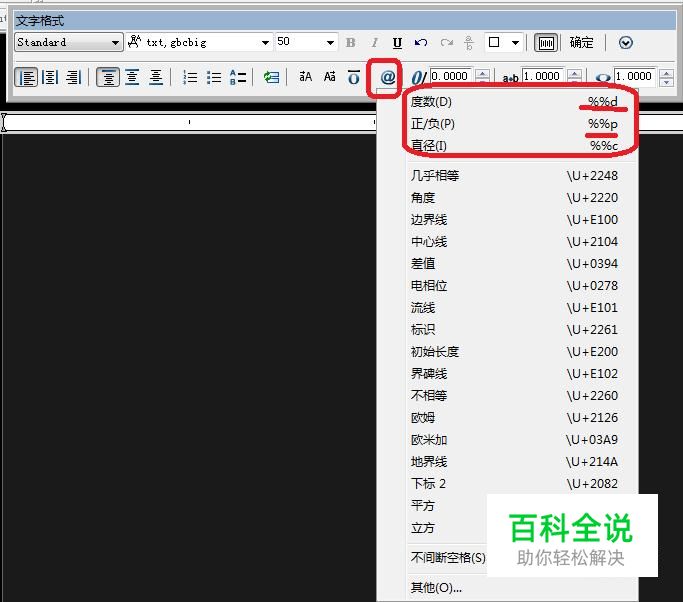This screenshot has width=683, height=602.
Task: Choose 不间断空格(S) menu entry
Action: coord(448,558)
